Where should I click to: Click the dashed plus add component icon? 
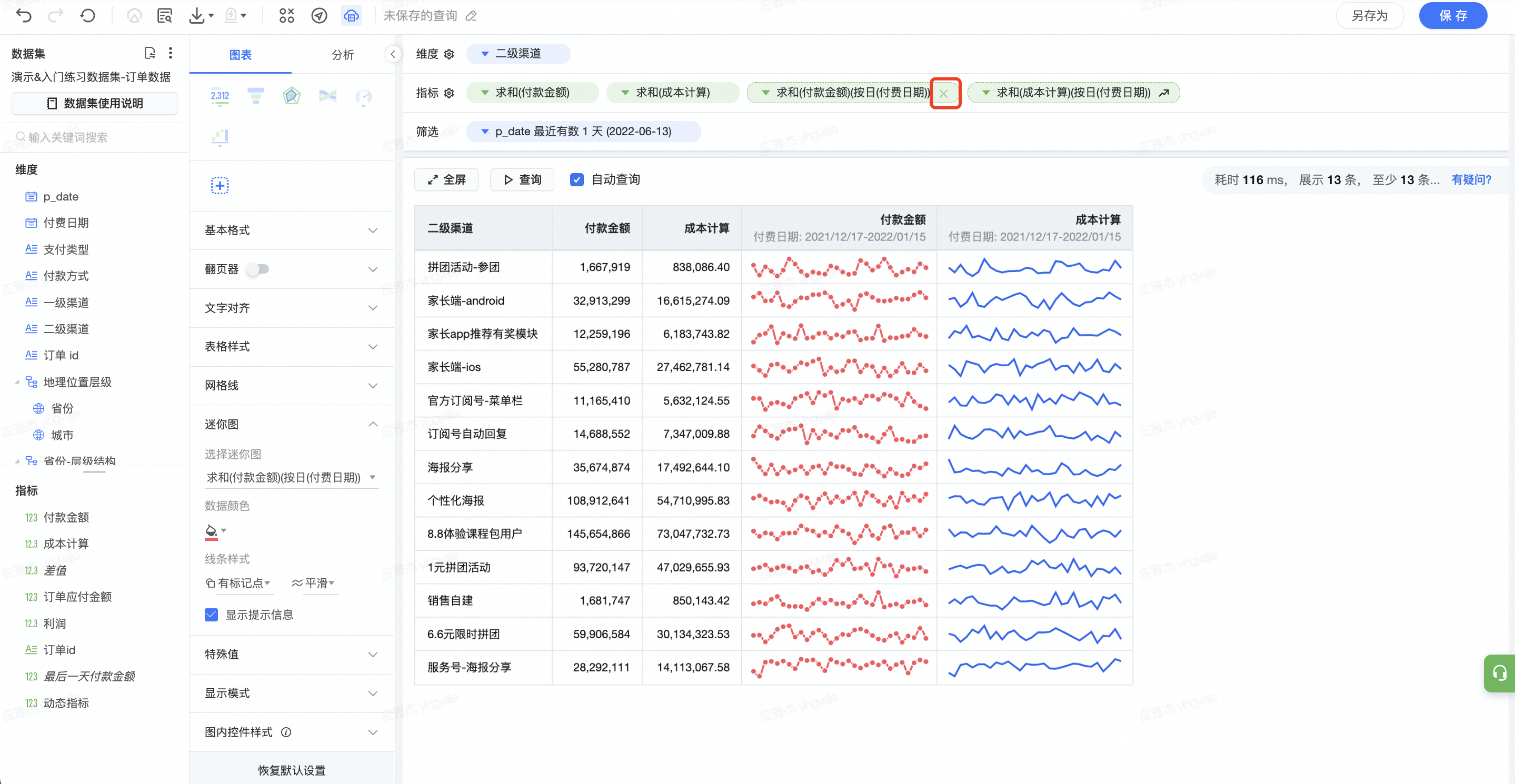(x=220, y=186)
